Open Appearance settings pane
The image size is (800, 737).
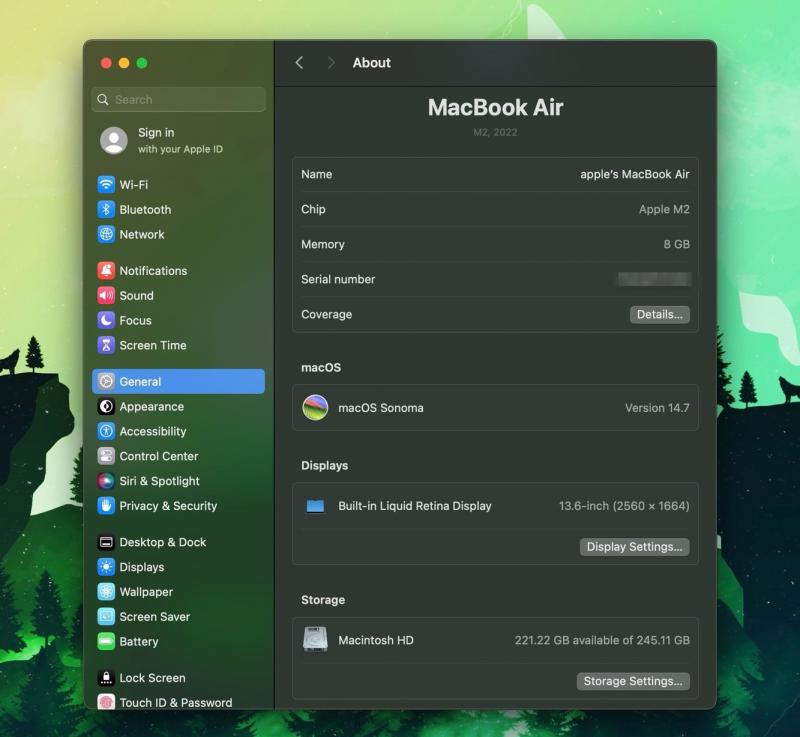click(151, 407)
